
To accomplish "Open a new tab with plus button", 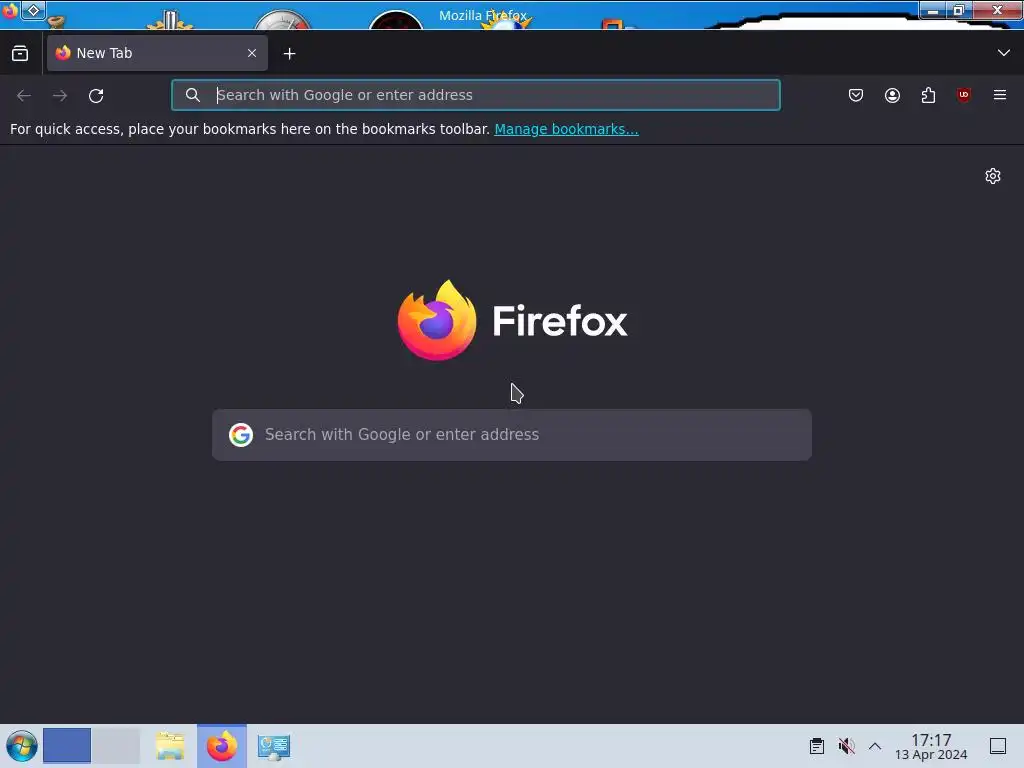I will [x=289, y=54].
